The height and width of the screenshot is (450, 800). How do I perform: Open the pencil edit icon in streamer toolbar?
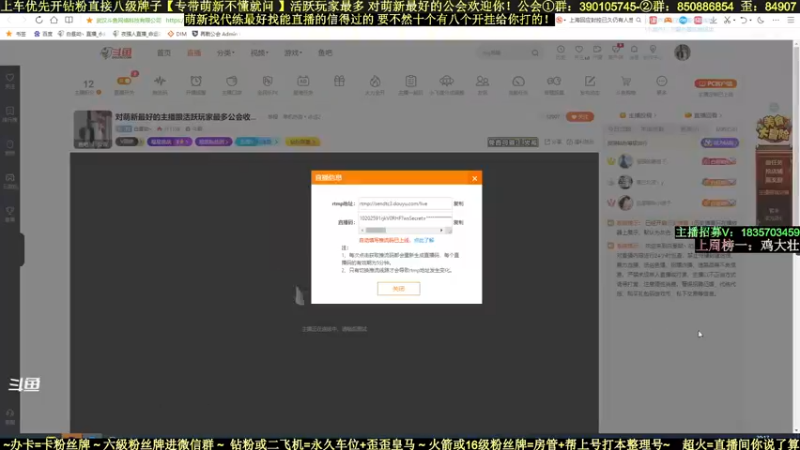[590, 81]
